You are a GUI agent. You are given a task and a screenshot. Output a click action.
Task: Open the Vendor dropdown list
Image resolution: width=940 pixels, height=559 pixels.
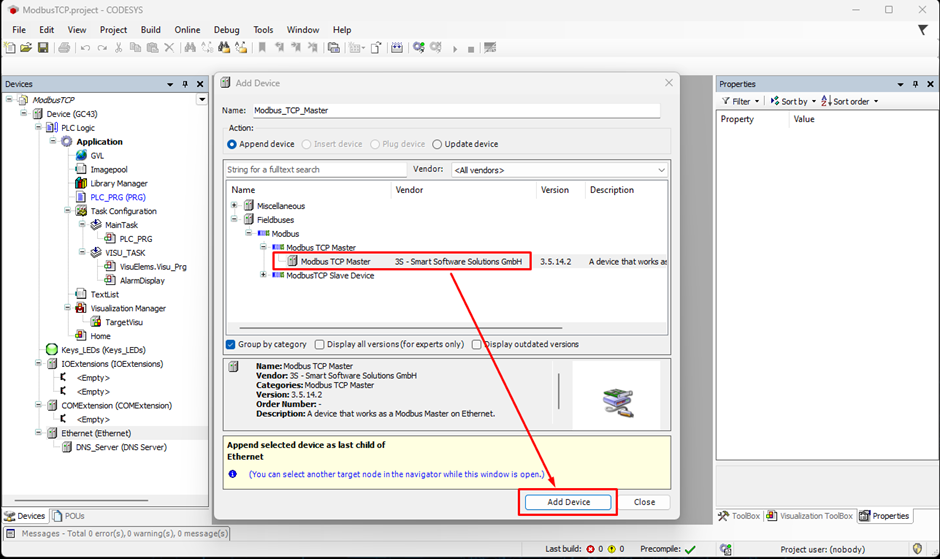(x=661, y=170)
